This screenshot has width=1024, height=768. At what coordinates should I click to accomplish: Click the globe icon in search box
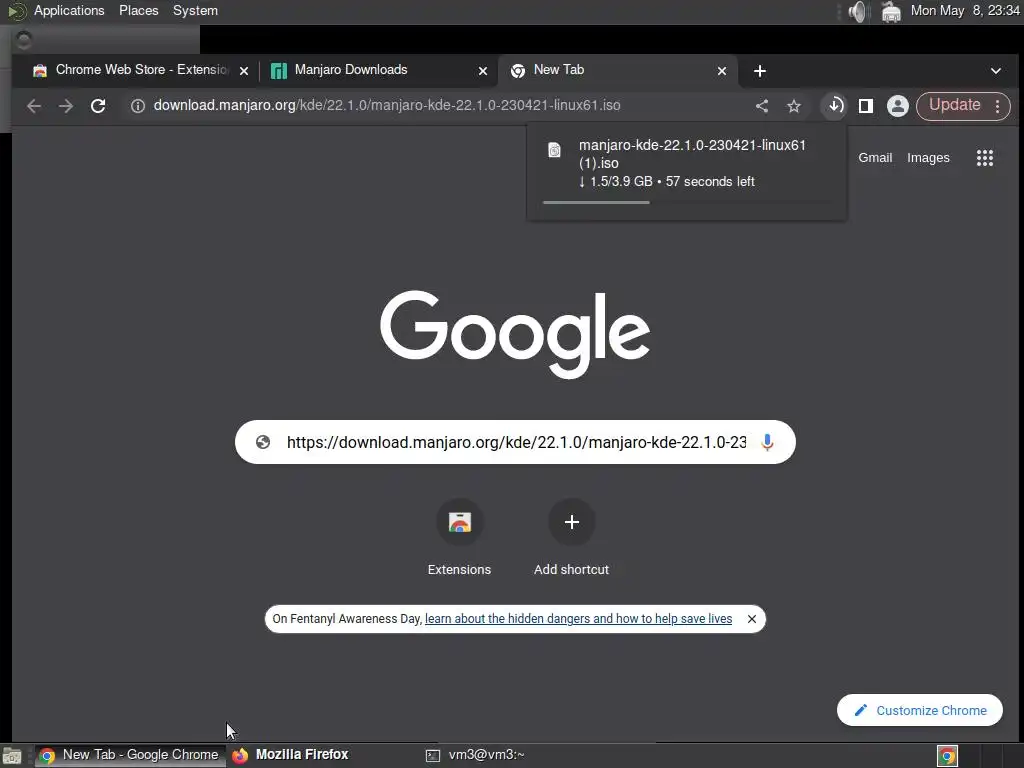[x=263, y=442]
